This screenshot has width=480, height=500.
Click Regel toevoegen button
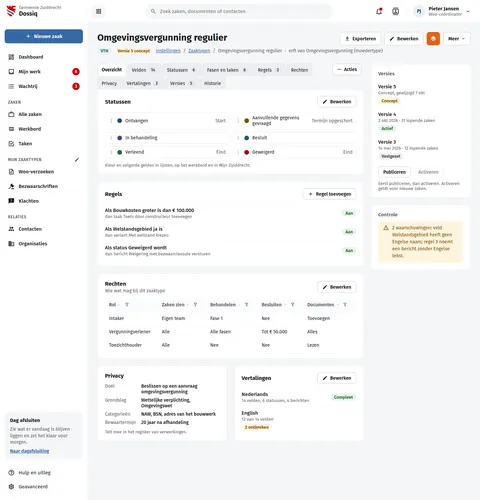click(x=329, y=194)
